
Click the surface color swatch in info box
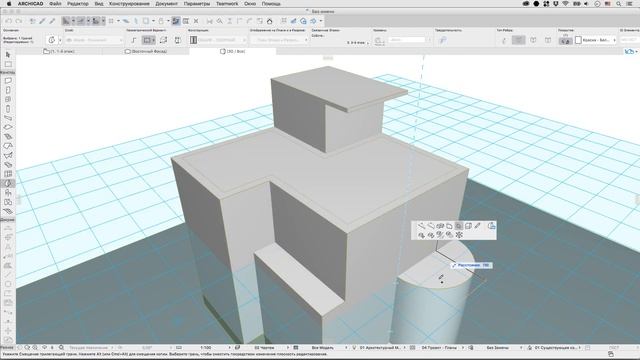click(578, 40)
